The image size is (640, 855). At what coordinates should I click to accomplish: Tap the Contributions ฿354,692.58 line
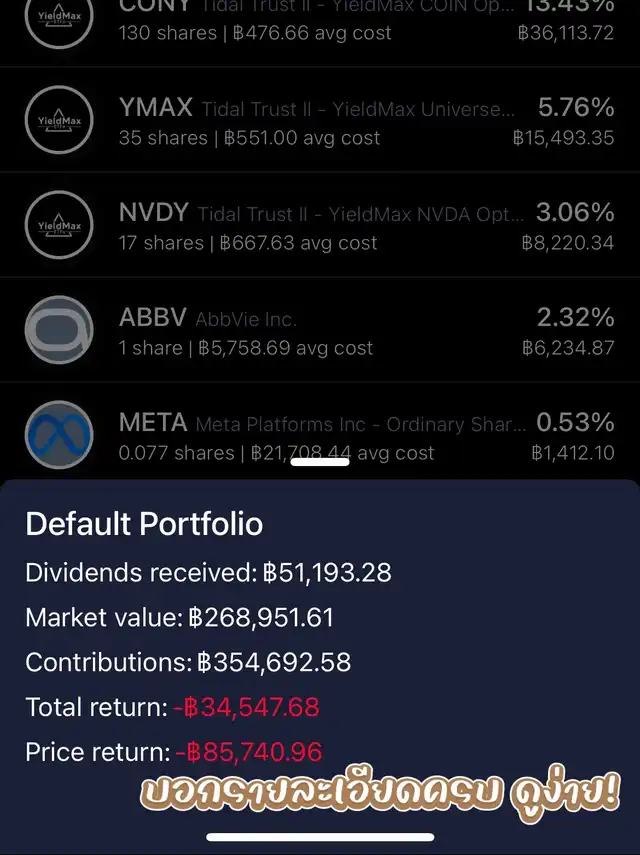pos(188,662)
